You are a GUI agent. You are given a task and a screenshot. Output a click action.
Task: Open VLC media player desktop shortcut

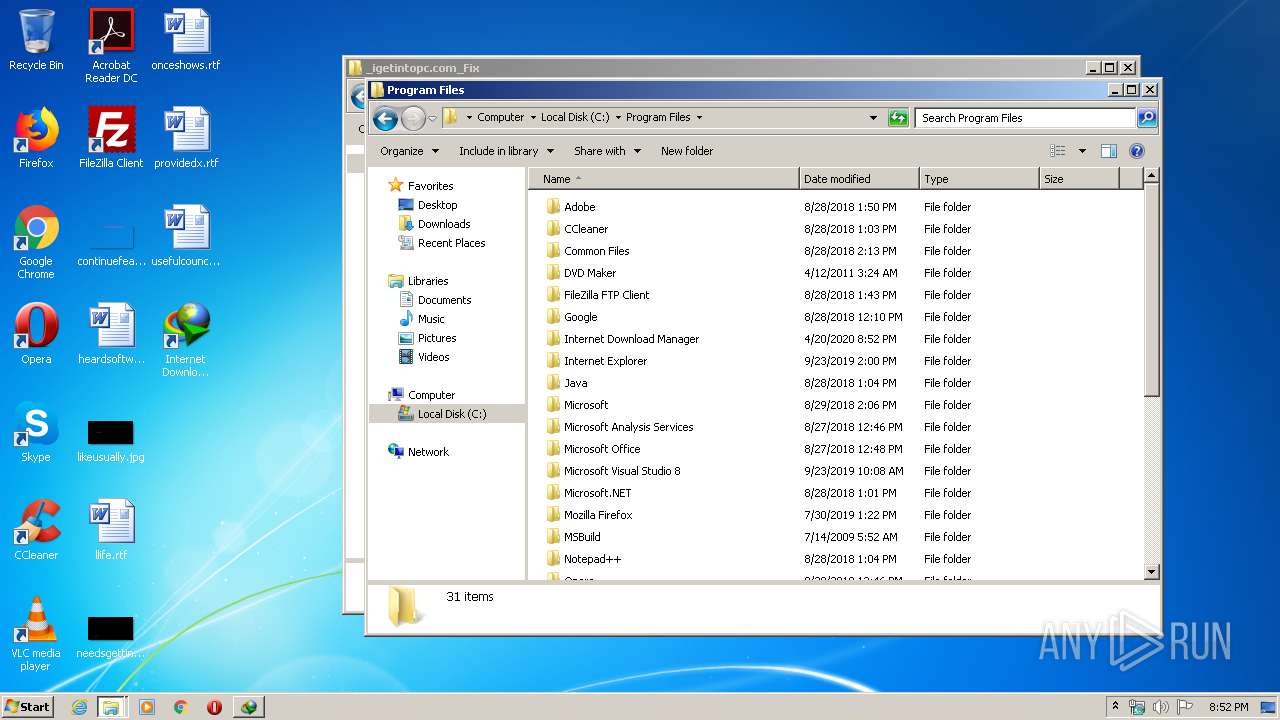click(36, 634)
